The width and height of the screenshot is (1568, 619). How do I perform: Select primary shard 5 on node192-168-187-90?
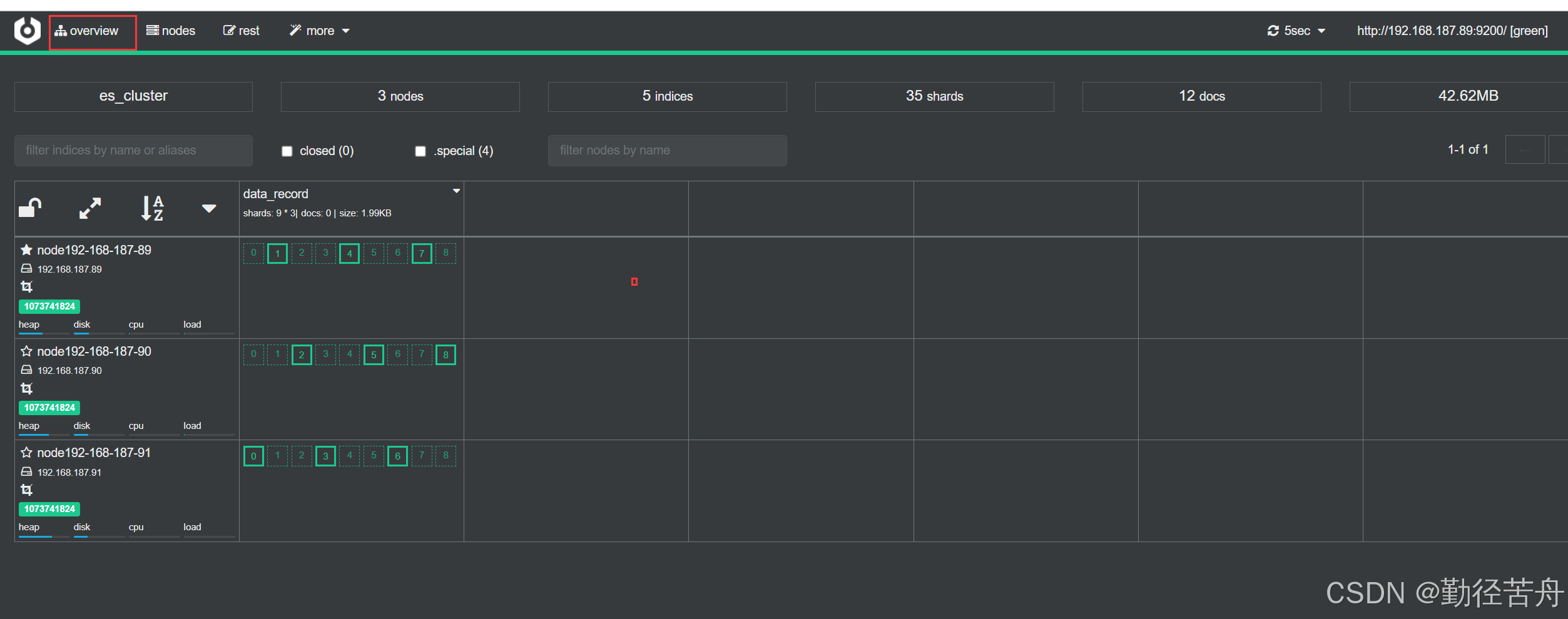[374, 355]
